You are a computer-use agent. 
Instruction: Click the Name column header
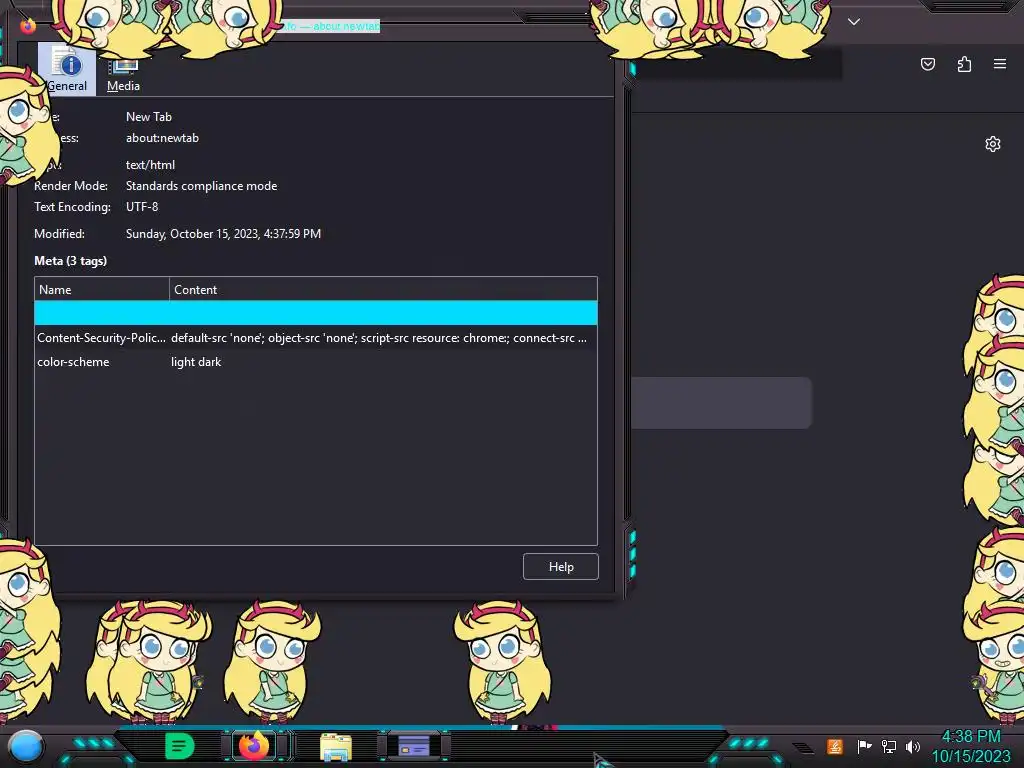pyautogui.click(x=102, y=289)
